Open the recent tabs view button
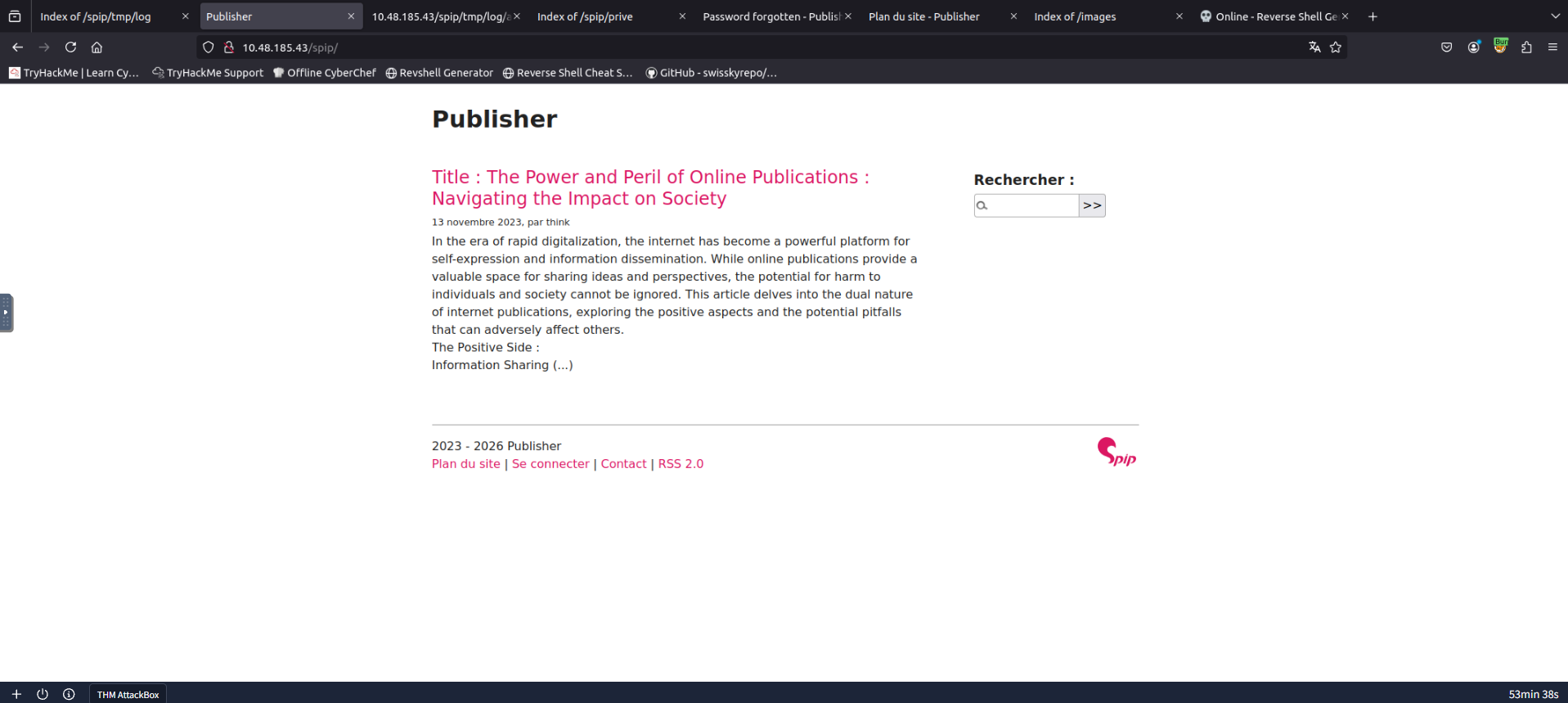 pyautogui.click(x=15, y=16)
